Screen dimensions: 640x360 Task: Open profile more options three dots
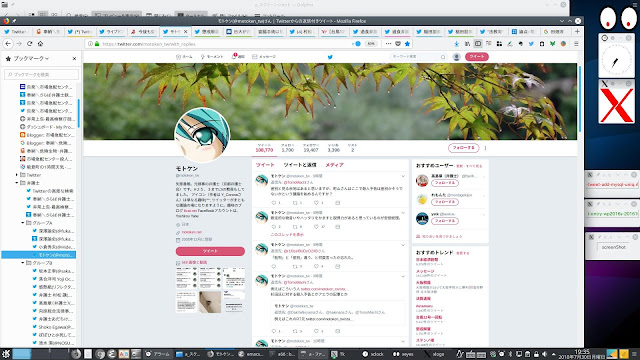coord(485,148)
